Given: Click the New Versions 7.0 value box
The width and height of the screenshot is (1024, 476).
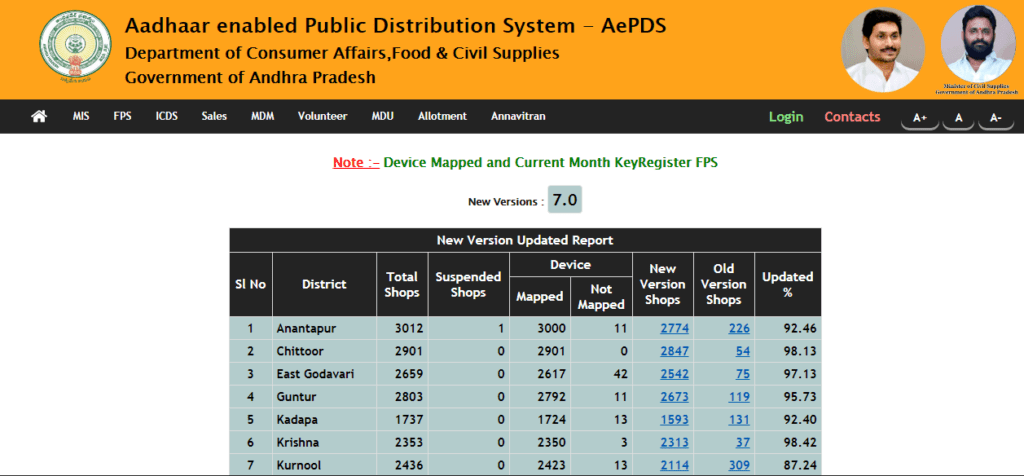Looking at the screenshot, I should pos(564,200).
